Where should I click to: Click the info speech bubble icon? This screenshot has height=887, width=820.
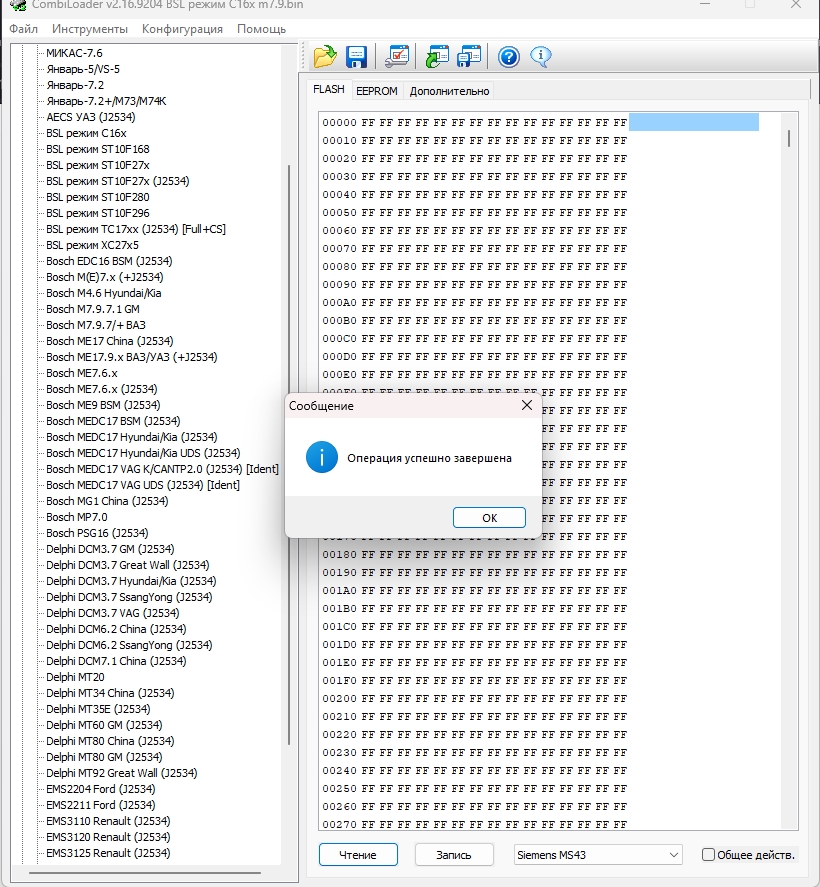[541, 57]
